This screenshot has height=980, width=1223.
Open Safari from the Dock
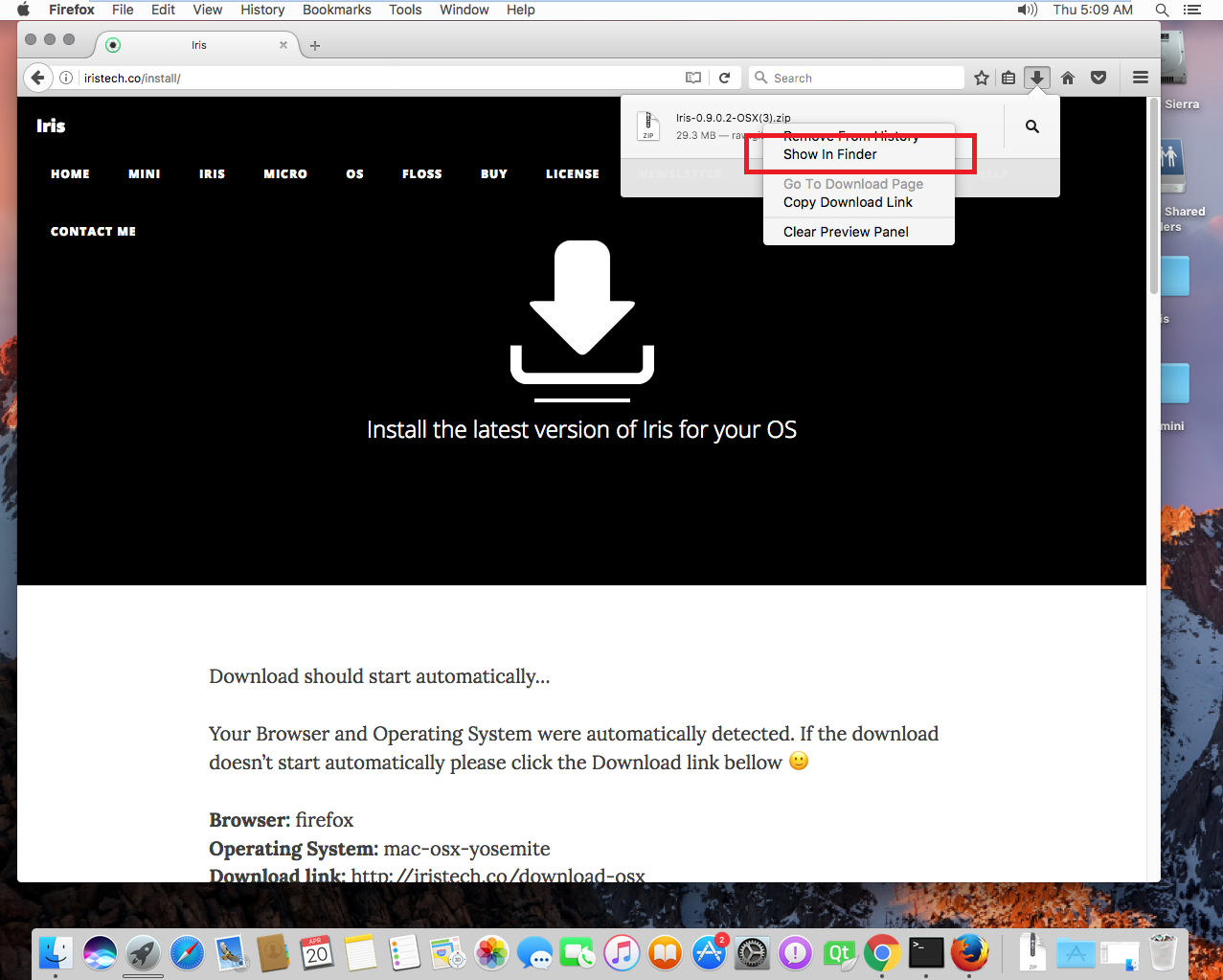point(187,953)
